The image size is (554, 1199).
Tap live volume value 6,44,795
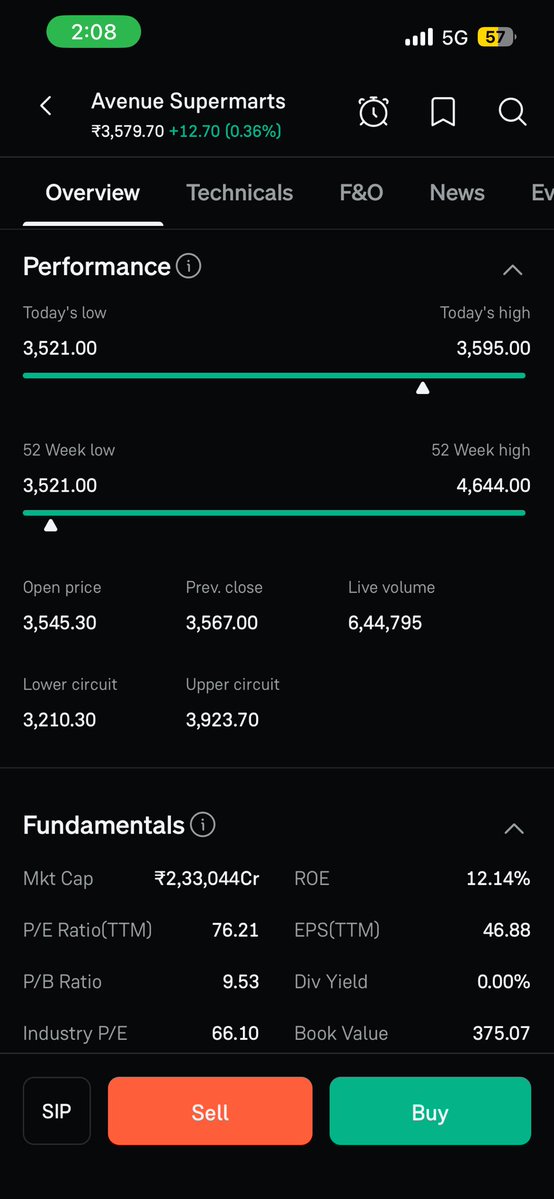[385, 623]
